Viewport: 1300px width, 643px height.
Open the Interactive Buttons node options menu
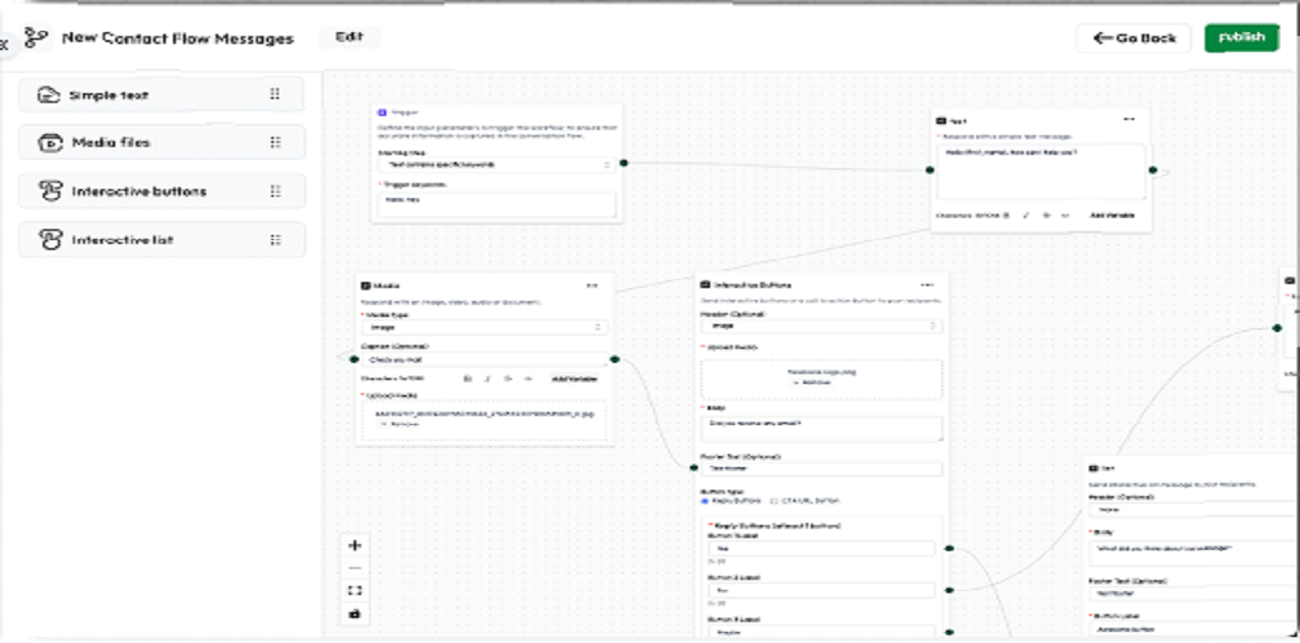coord(927,286)
